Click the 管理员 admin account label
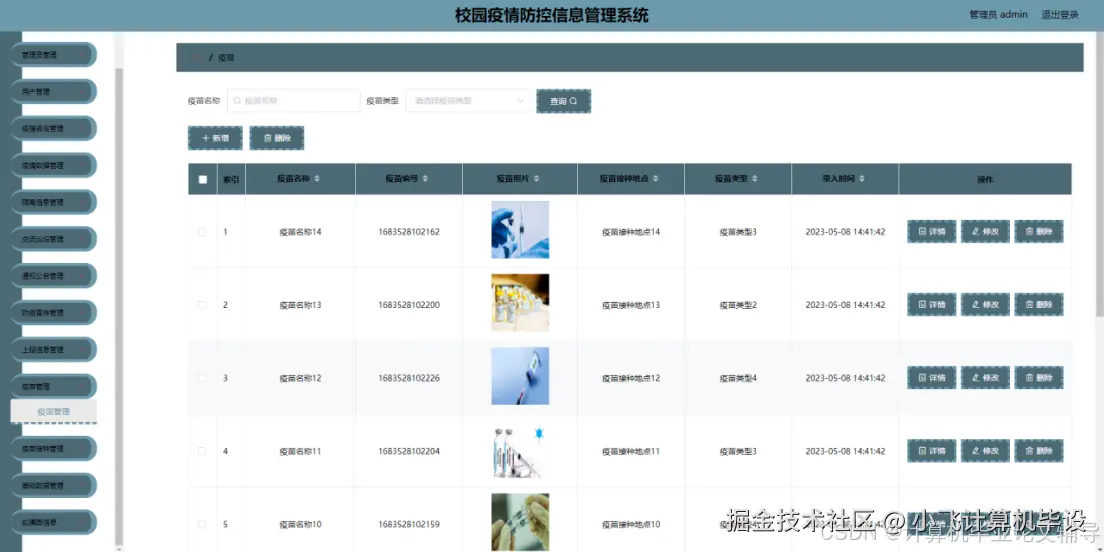The width and height of the screenshot is (1104, 552). click(x=998, y=15)
